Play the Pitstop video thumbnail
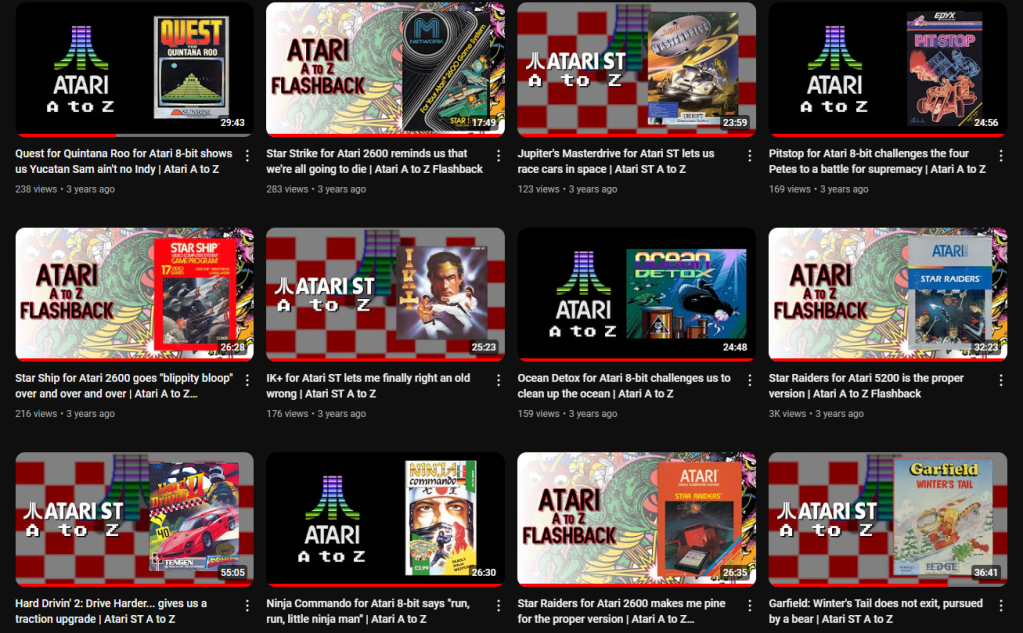This screenshot has height=633, width=1023. [887, 68]
